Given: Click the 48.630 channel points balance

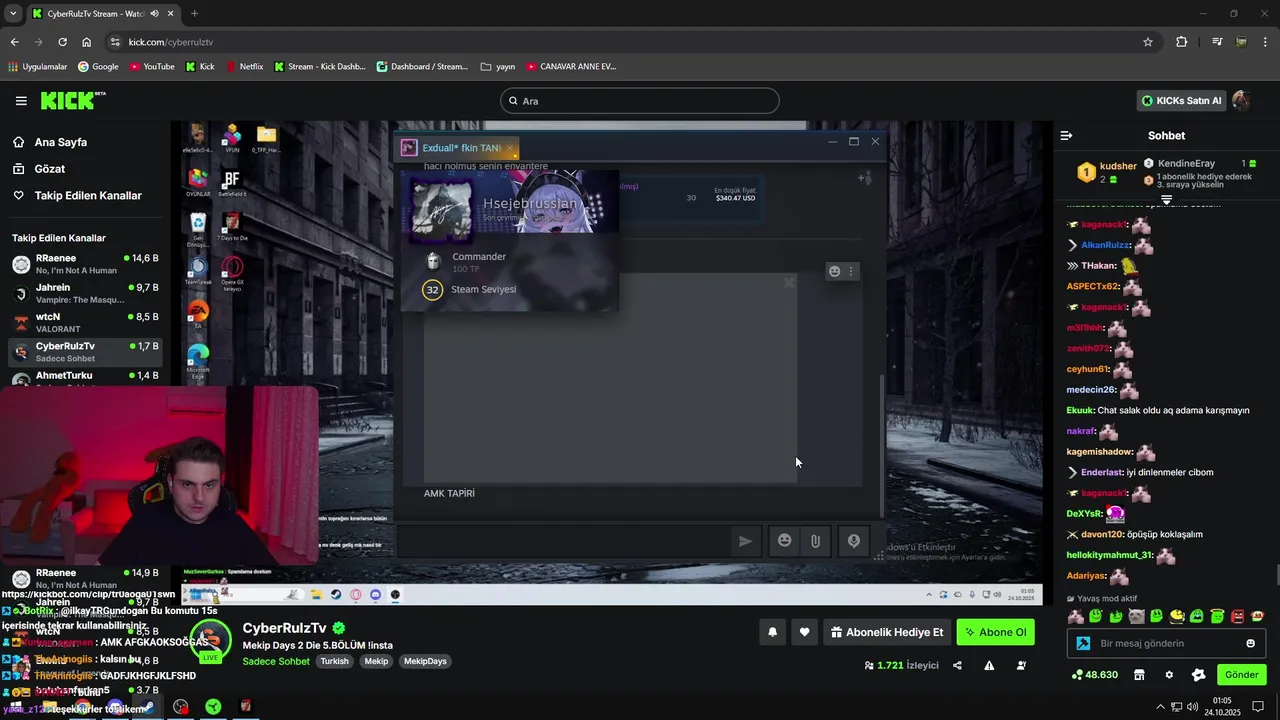Looking at the screenshot, I should pyautogui.click(x=1094, y=675).
